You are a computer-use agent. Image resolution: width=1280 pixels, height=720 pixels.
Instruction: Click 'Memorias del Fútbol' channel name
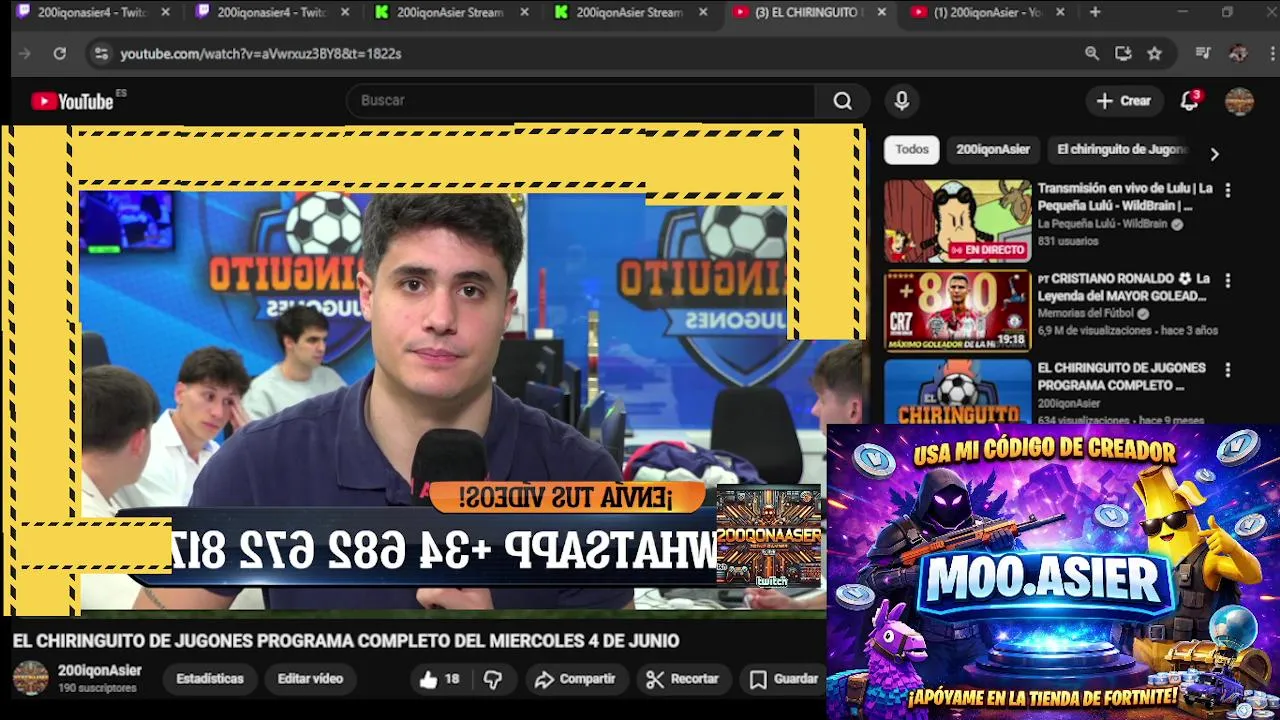tap(1087, 313)
